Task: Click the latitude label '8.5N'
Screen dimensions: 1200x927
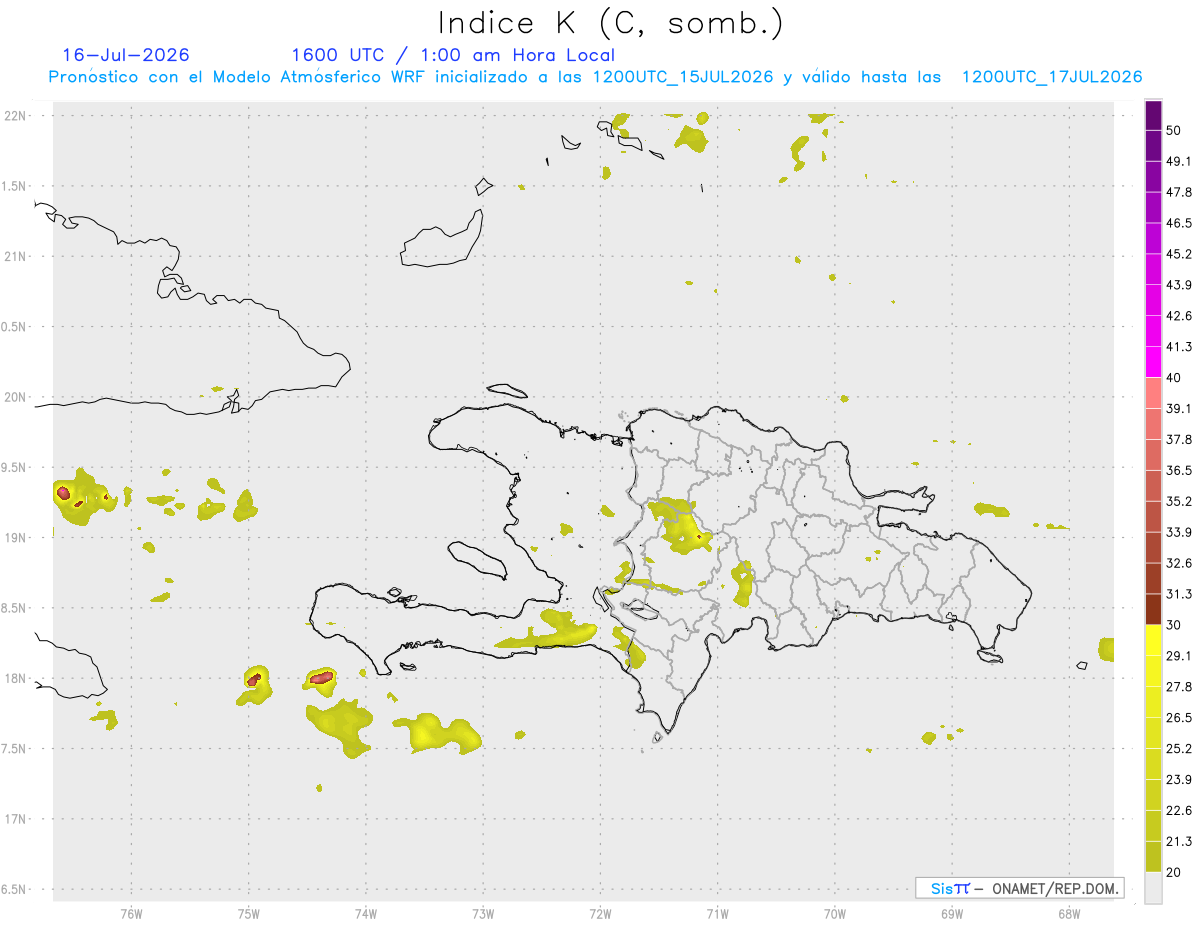Action: pos(14,608)
